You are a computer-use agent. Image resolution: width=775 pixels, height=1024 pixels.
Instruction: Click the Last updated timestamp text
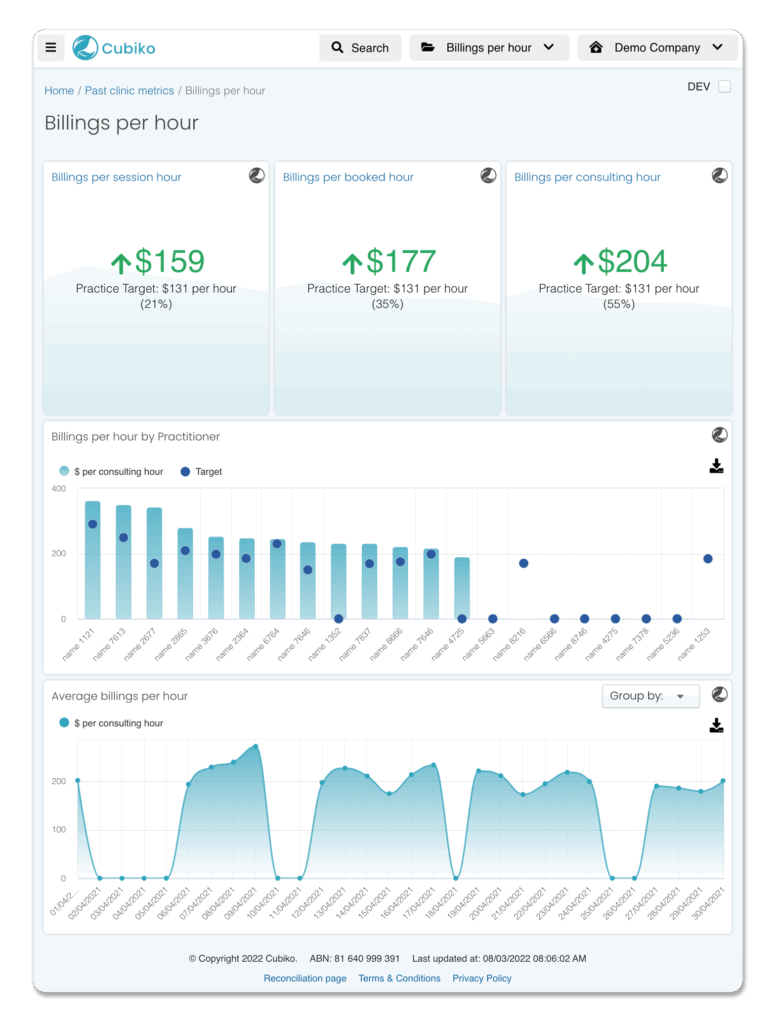[x=499, y=959]
